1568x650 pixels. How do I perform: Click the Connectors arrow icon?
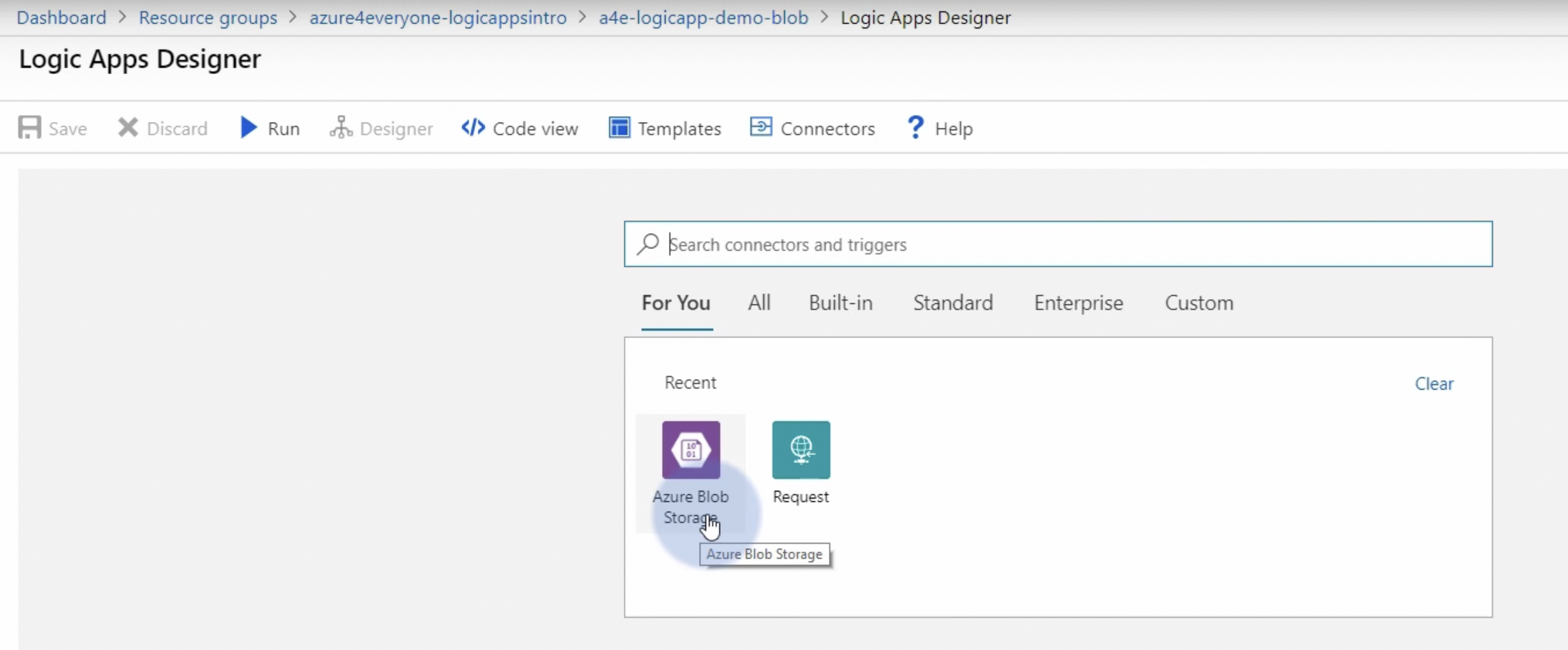pos(761,127)
